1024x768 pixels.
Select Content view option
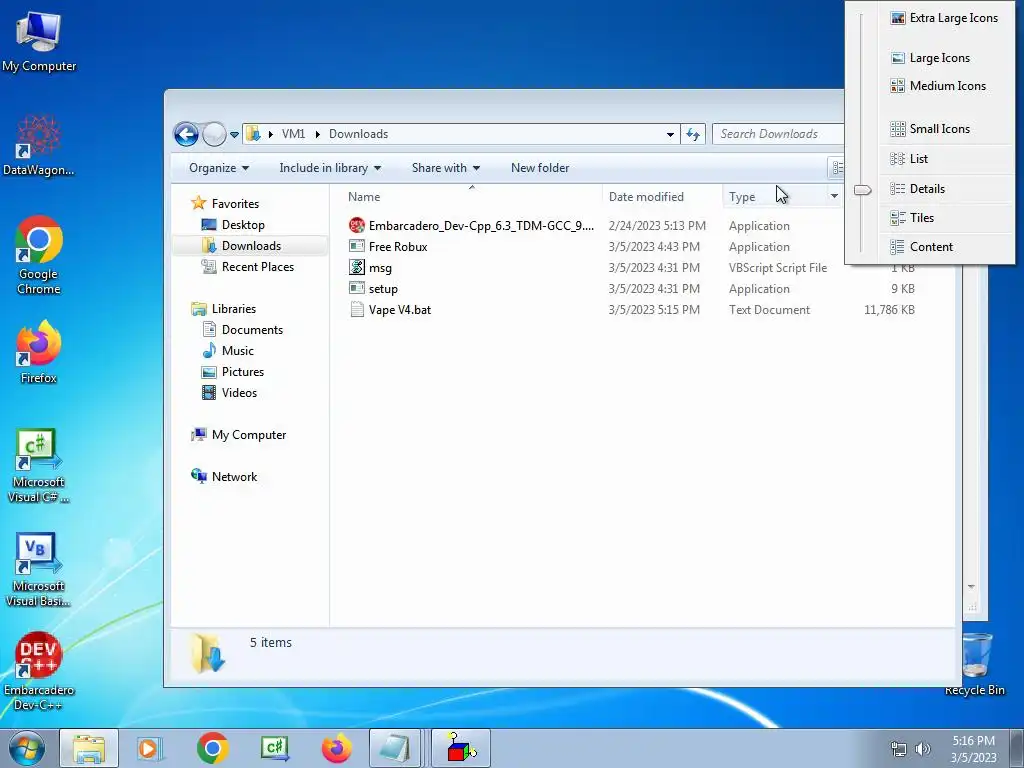tap(921, 247)
